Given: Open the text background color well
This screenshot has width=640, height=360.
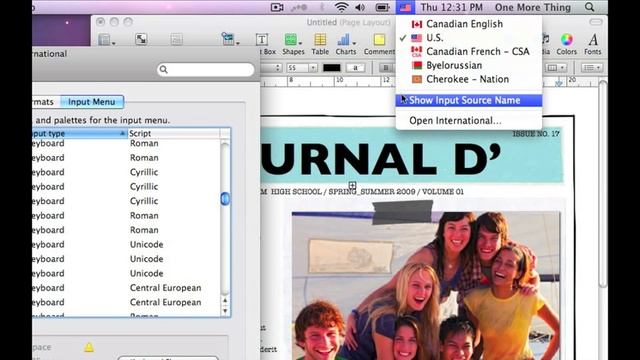Looking at the screenshot, I should coord(356,68).
